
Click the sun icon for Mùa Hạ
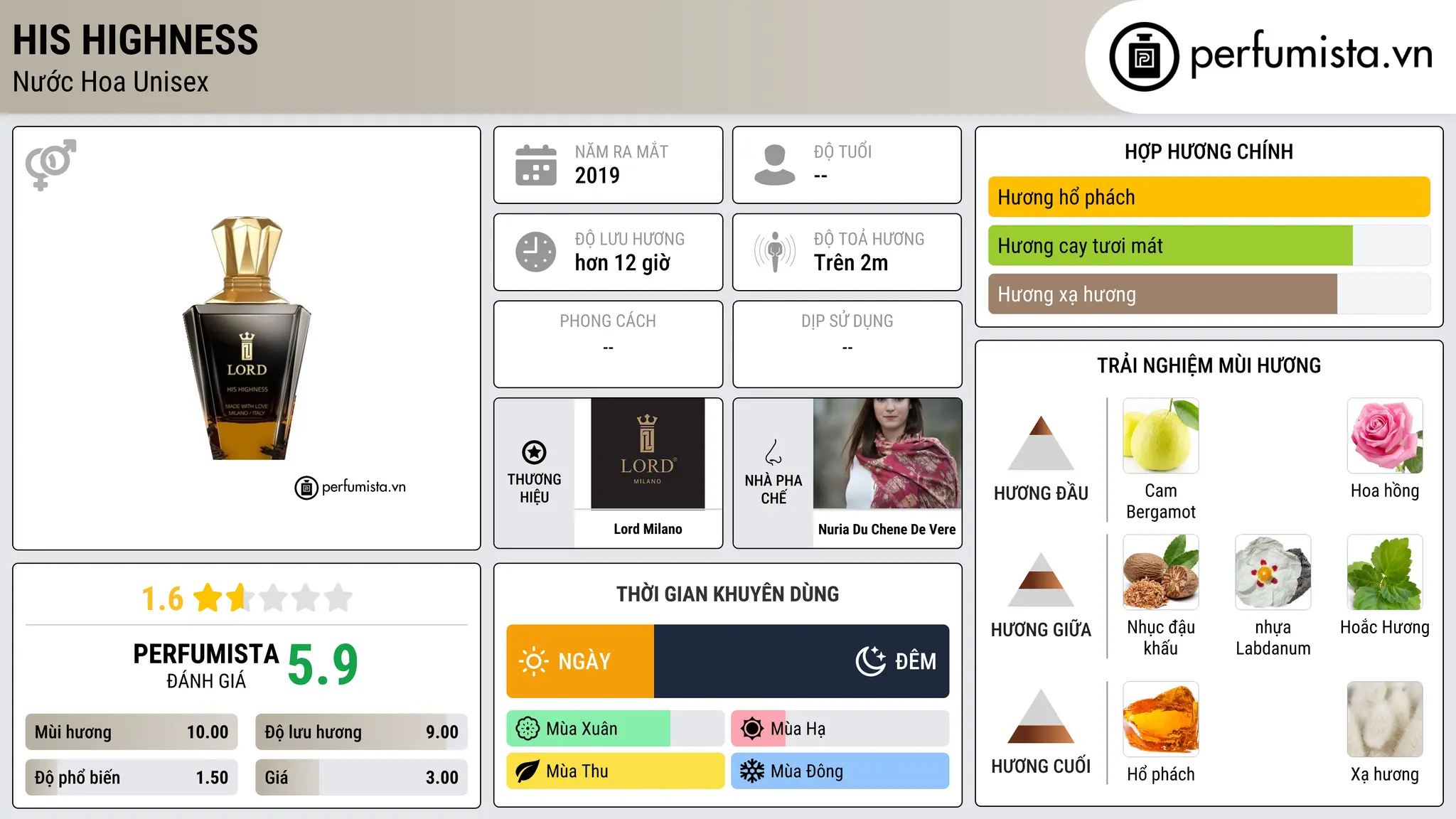[x=752, y=729]
